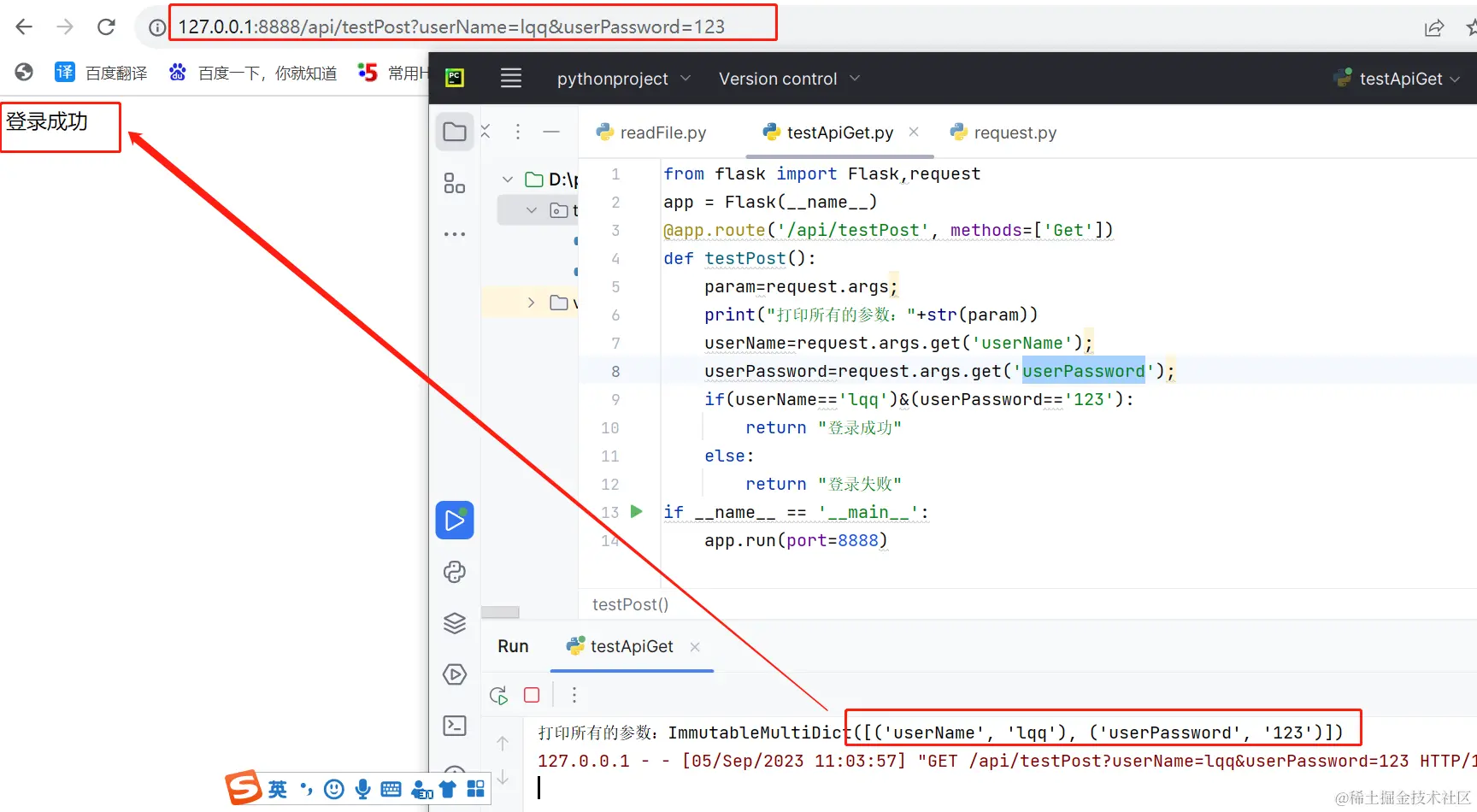Image resolution: width=1477 pixels, height=812 pixels.
Task: Click the 'from flask import' line 1
Action: pos(821,174)
